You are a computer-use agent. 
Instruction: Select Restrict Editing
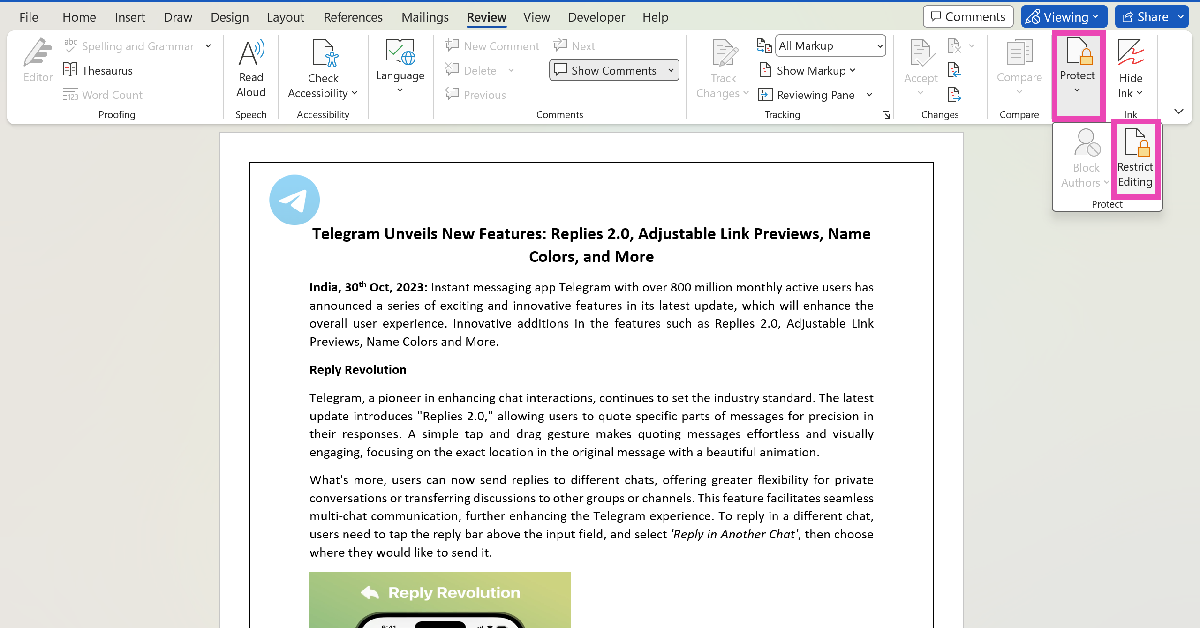click(x=1135, y=160)
